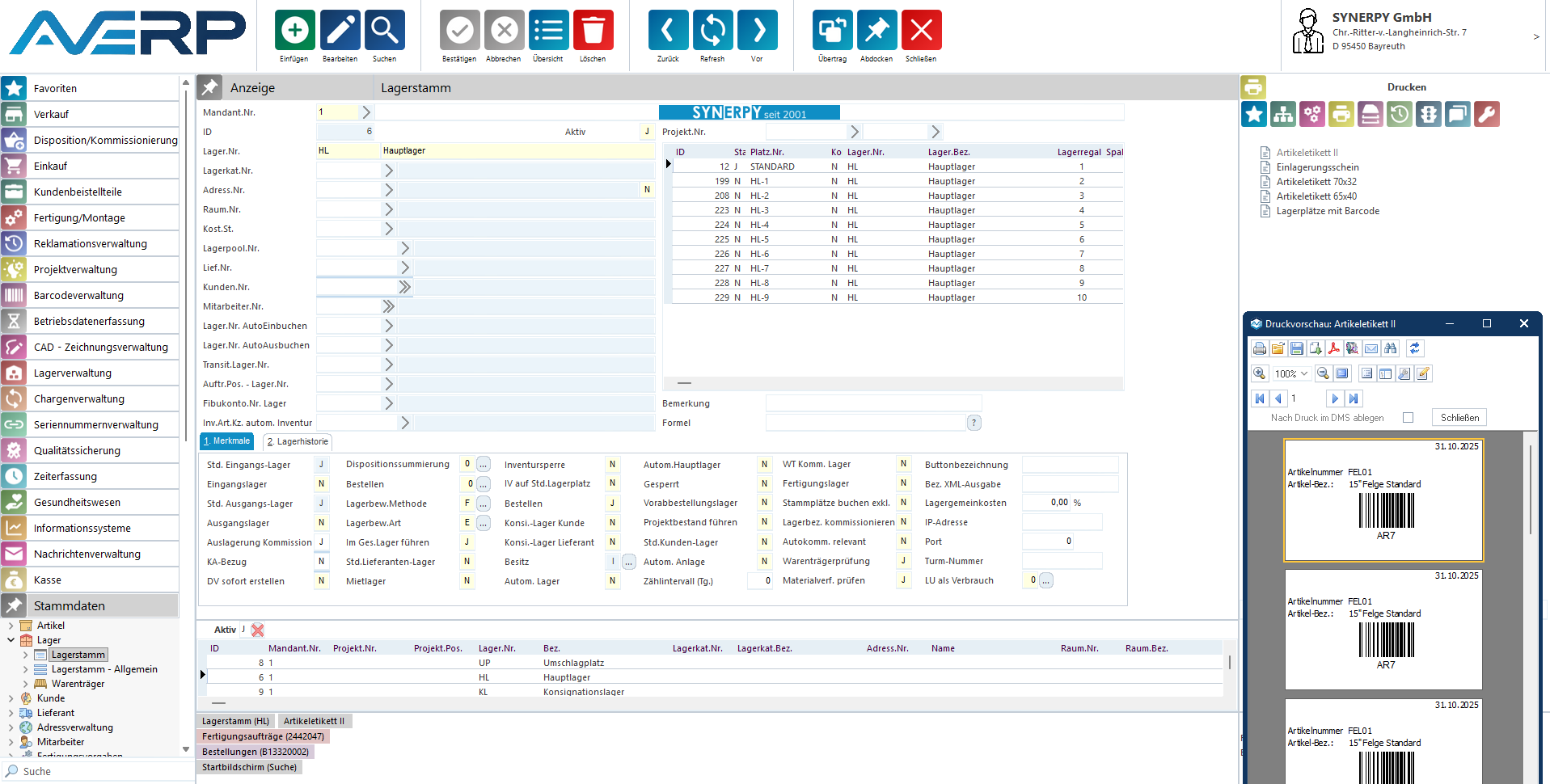Screen dimensions: 1550x784
Task: Expand the Artikel tree node
Action: [11, 626]
